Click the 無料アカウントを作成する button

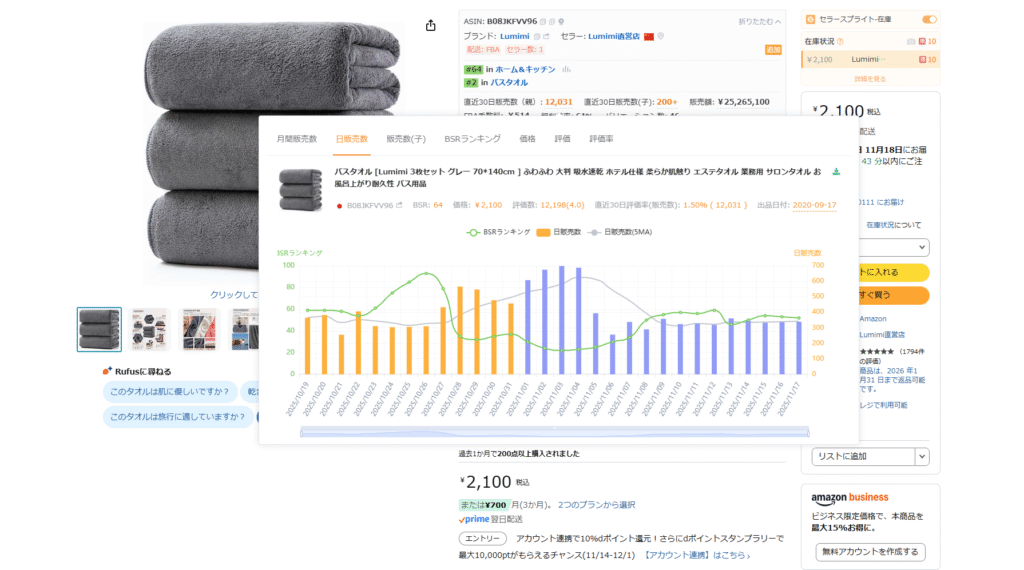tap(868, 552)
